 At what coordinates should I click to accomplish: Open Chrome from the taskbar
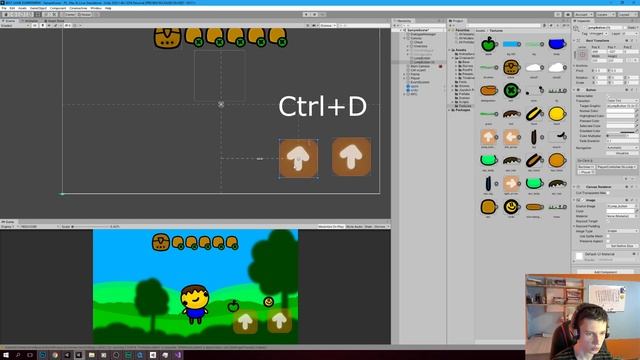(x=55, y=355)
